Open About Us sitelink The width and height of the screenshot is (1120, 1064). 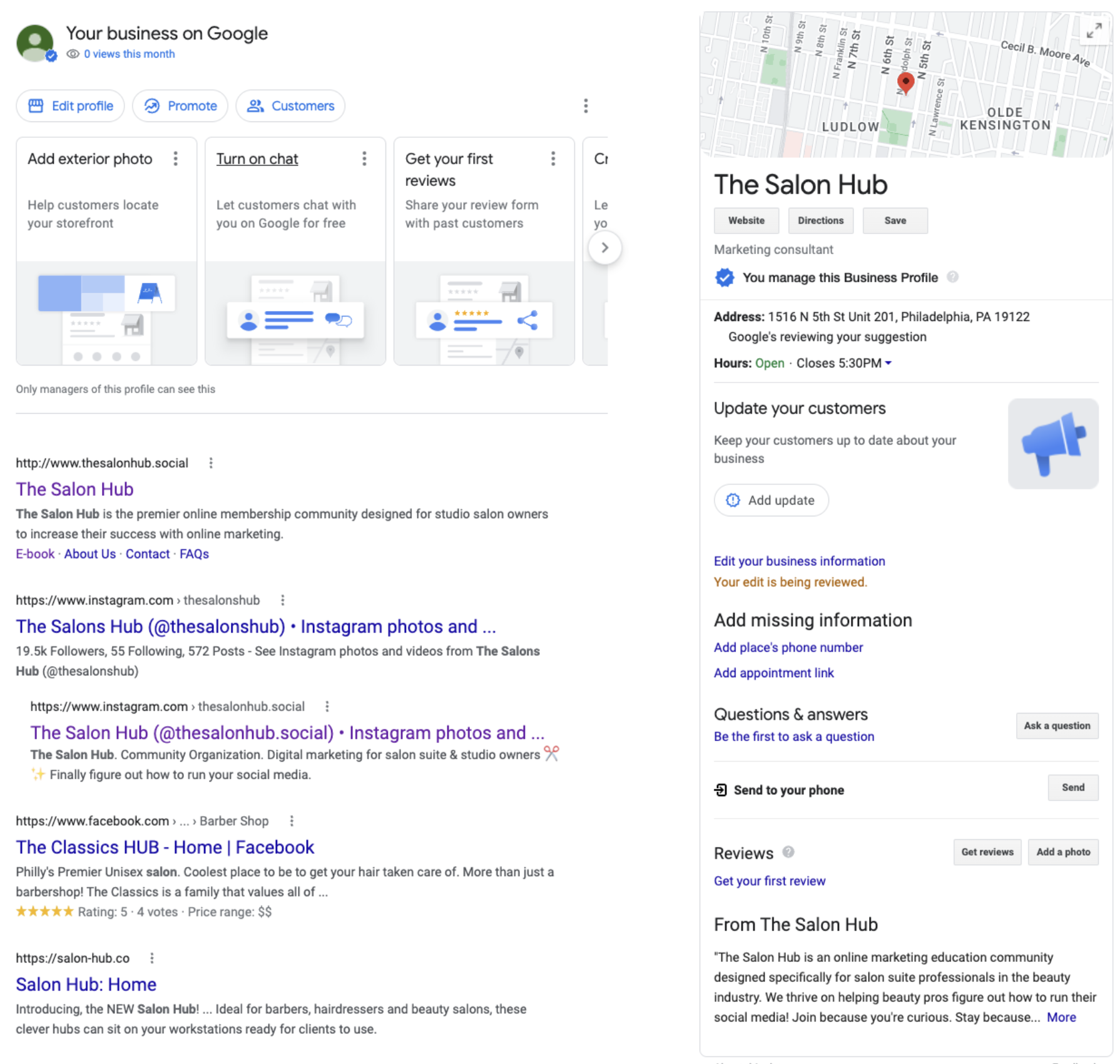coord(90,554)
